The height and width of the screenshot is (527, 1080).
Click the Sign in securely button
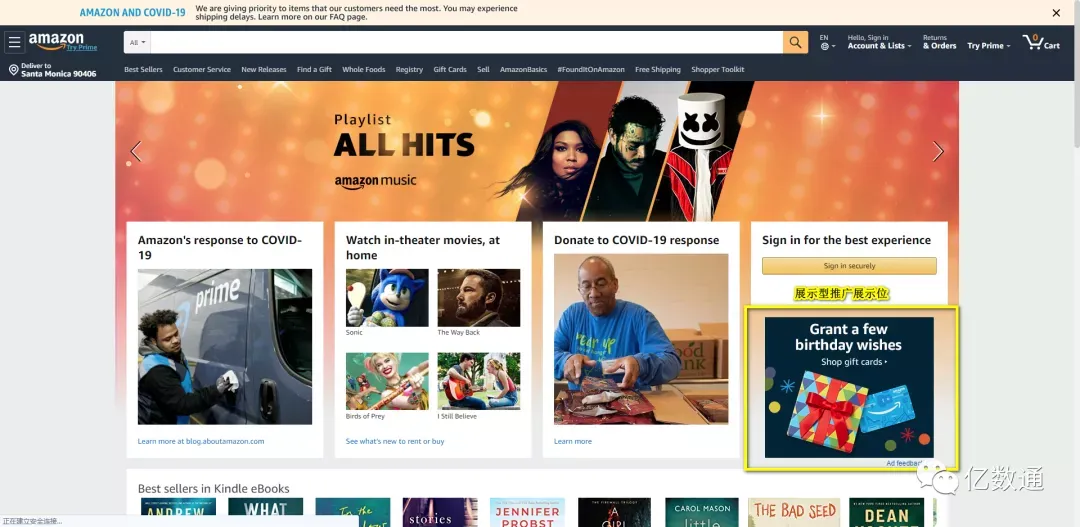pyautogui.click(x=849, y=266)
